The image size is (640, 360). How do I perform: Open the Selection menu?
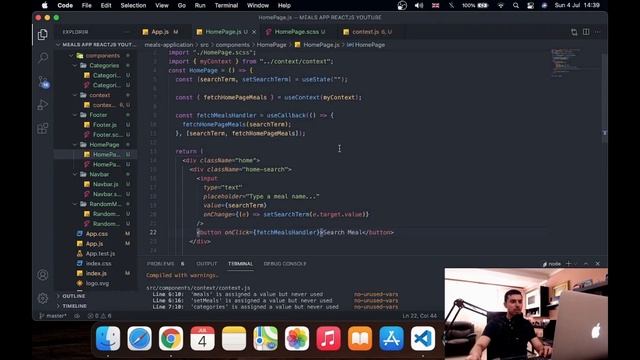133,5
